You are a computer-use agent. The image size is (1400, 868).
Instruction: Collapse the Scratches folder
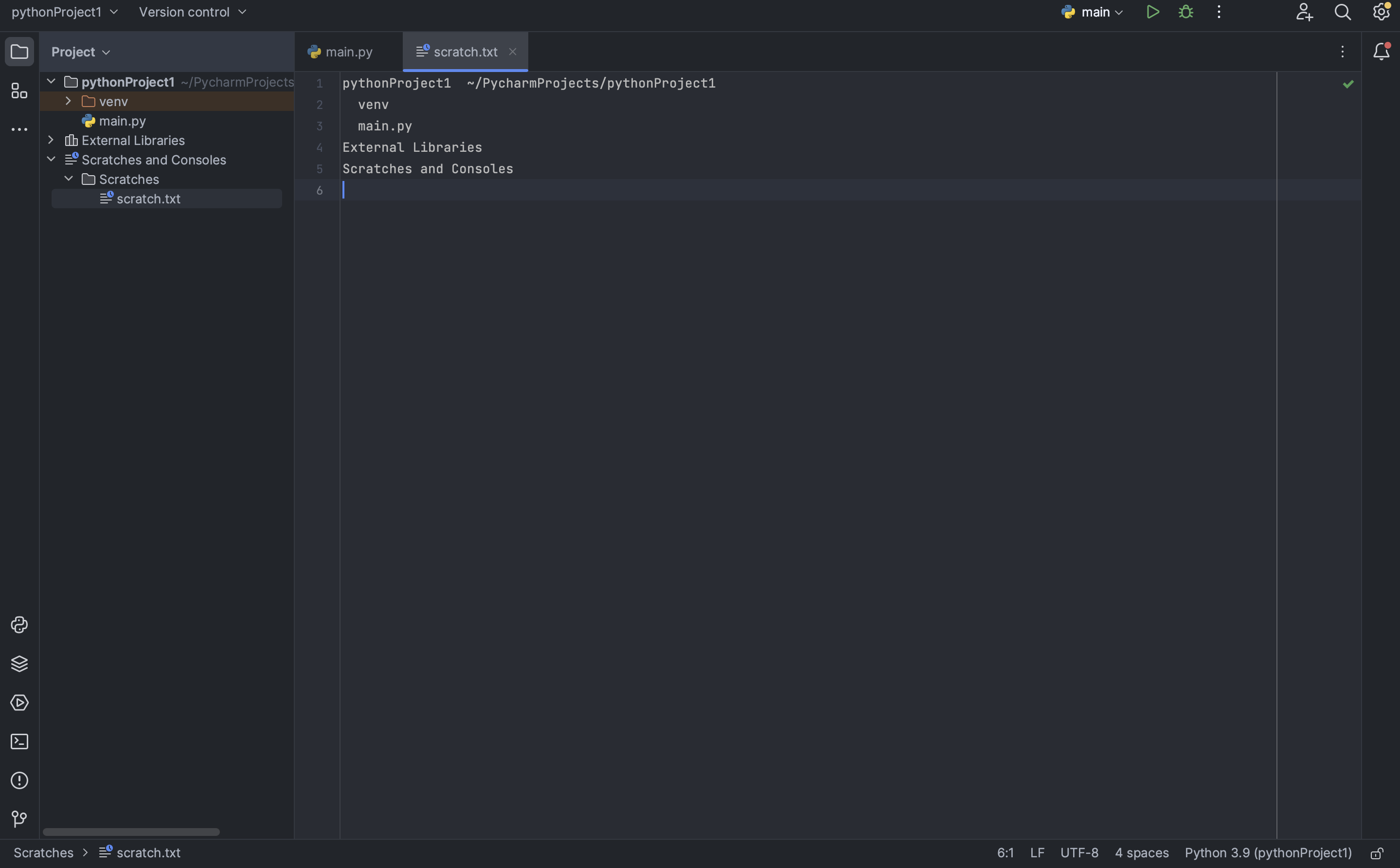pos(68,179)
